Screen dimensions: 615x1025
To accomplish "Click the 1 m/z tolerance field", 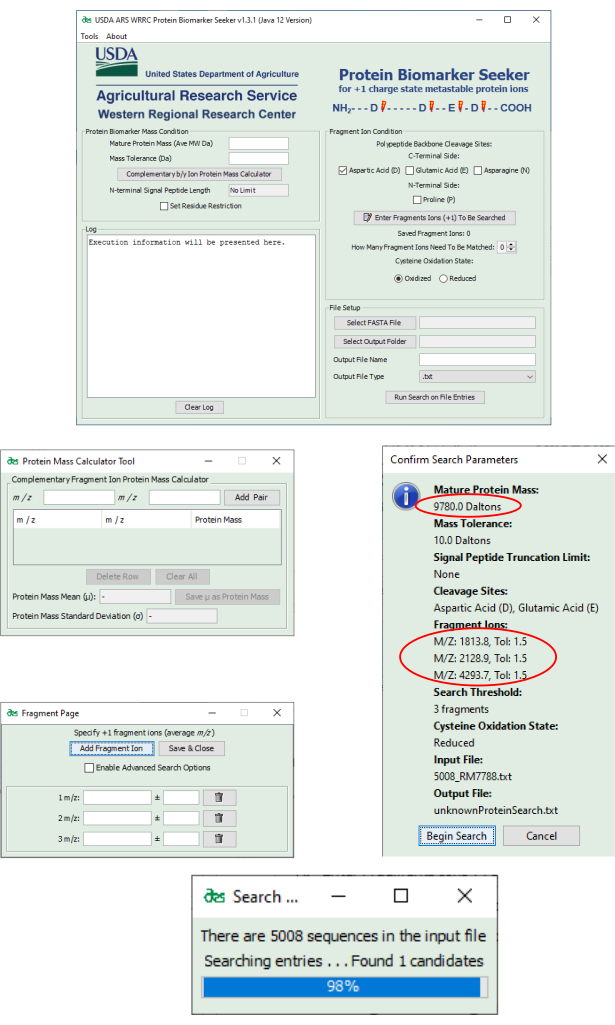I will click(181, 798).
